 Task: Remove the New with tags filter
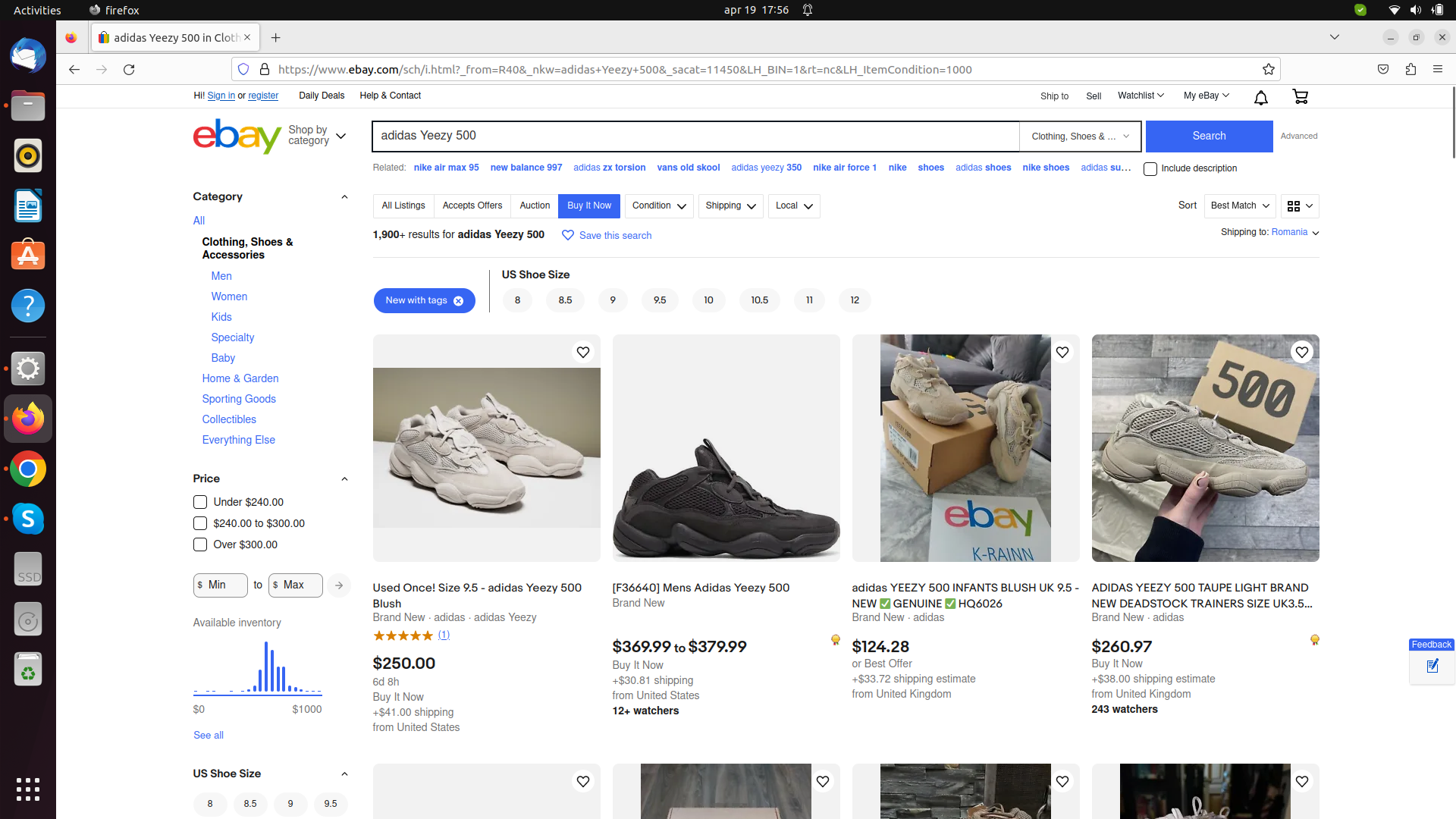tap(458, 300)
